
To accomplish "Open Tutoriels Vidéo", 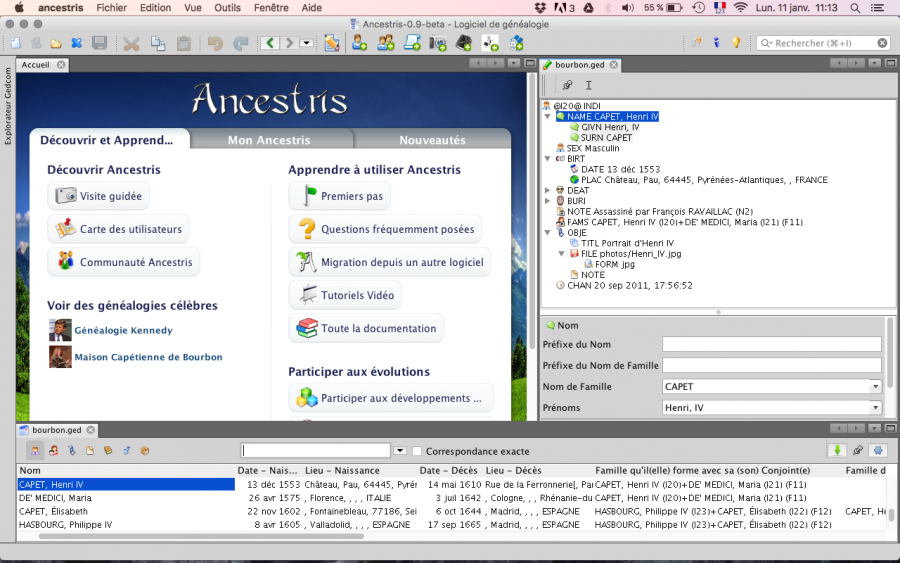I will (x=346, y=295).
